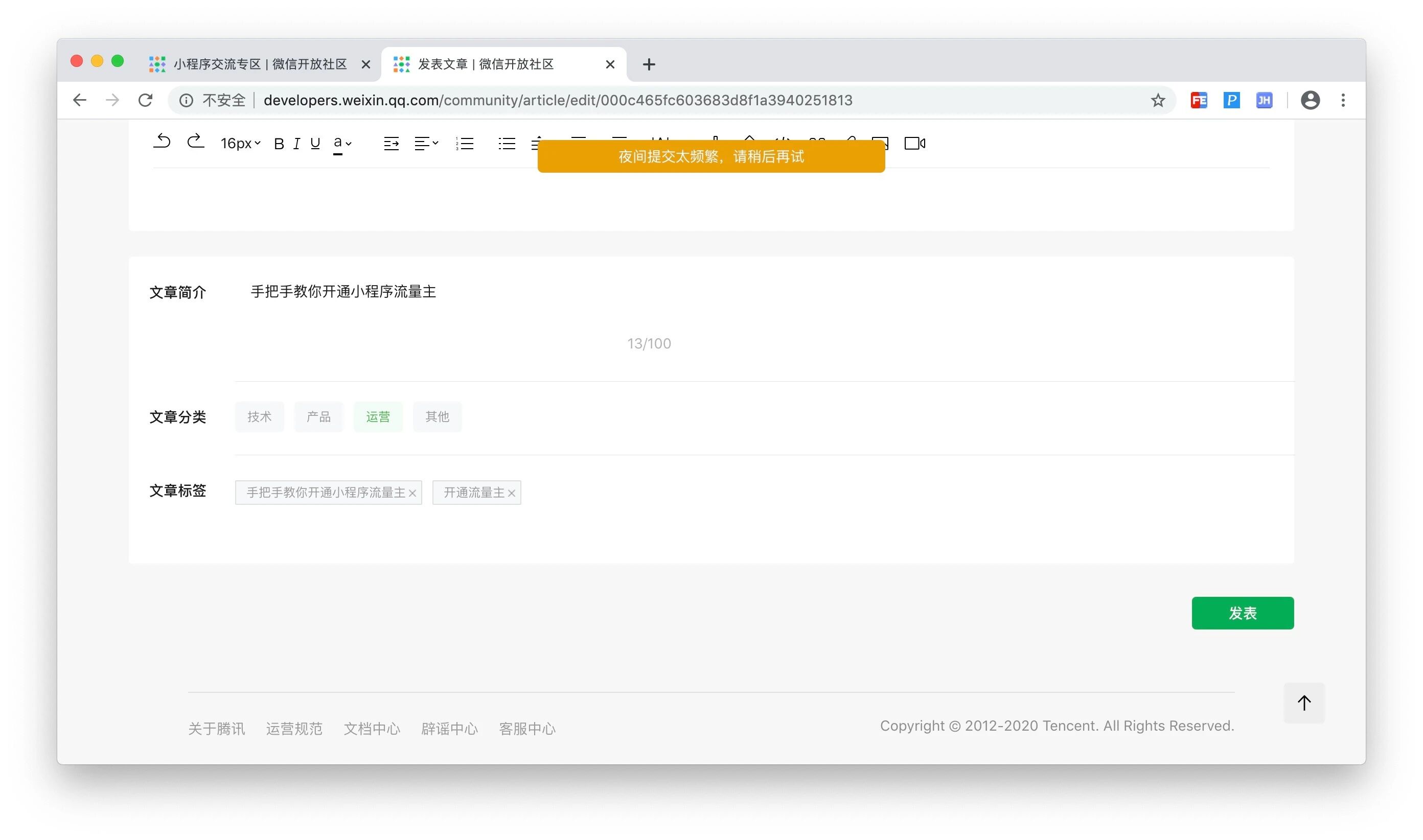This screenshot has height=840, width=1423.
Task: Click the insert video icon
Action: click(914, 144)
